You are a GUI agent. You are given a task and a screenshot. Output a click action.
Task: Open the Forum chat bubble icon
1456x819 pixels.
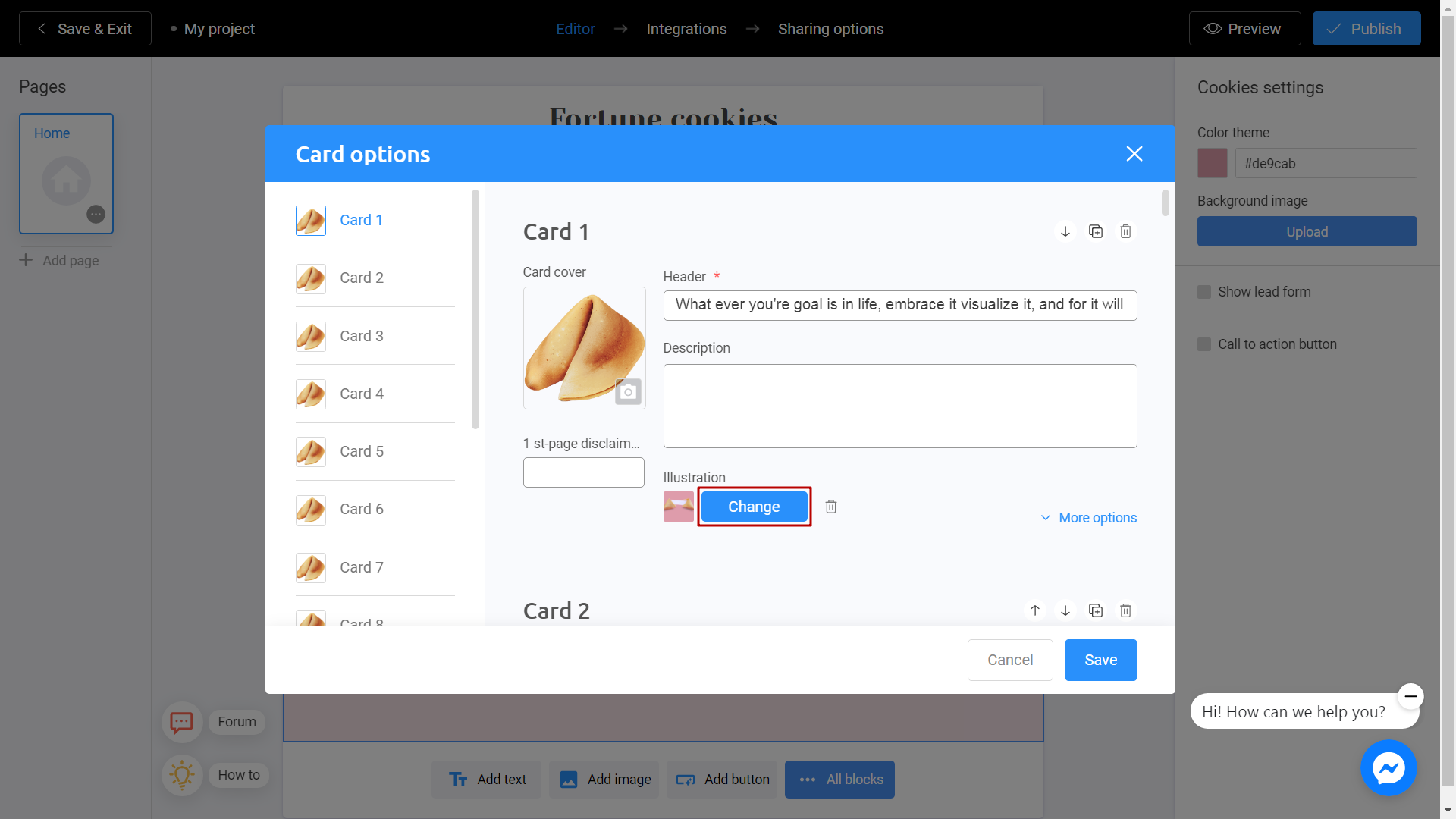pos(182,722)
